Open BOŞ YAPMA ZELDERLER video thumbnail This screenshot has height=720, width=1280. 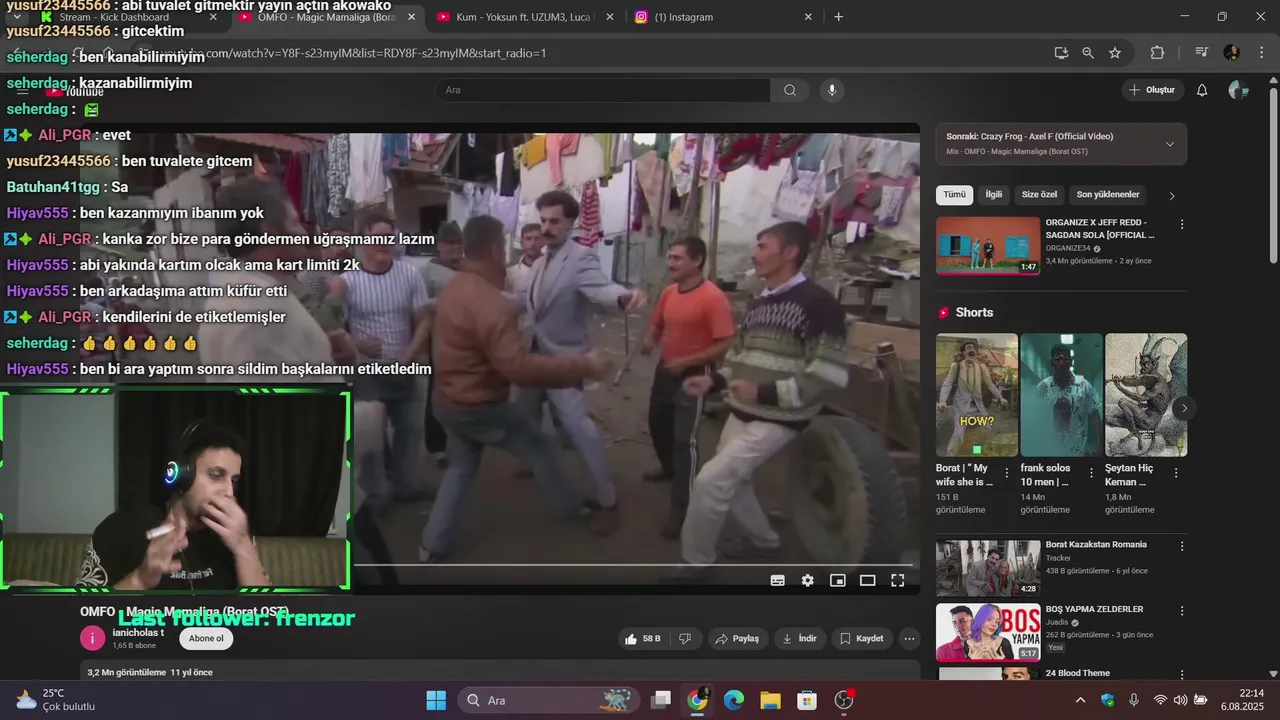point(988,632)
